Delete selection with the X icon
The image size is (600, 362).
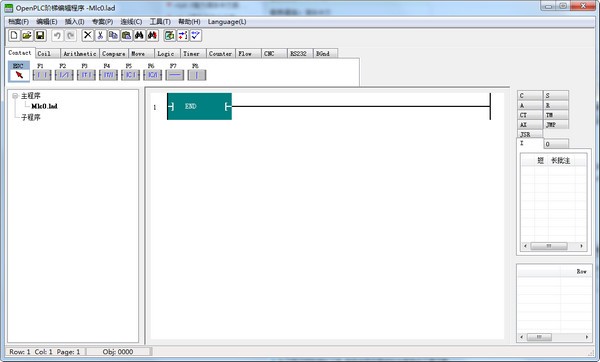click(88, 36)
